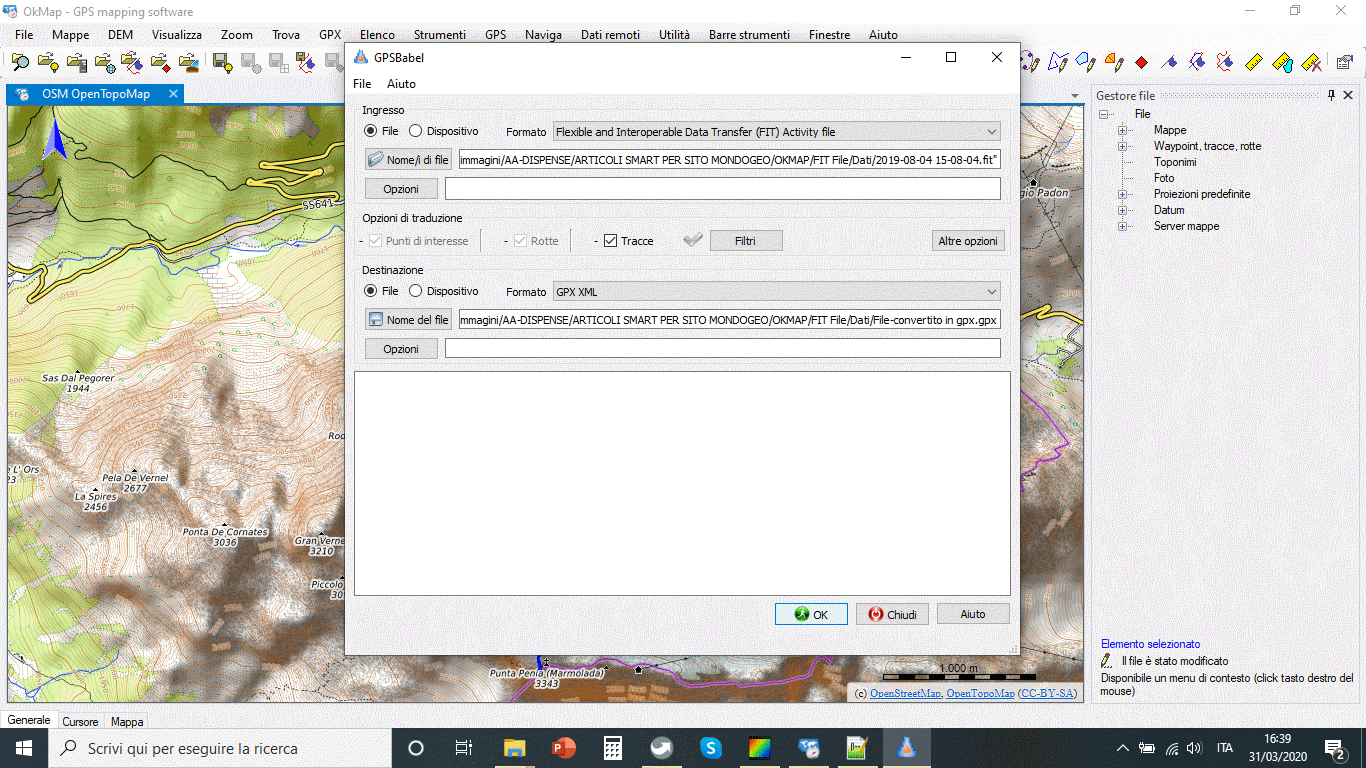Click the input file path field
1366x768 pixels.
pyautogui.click(x=730, y=159)
